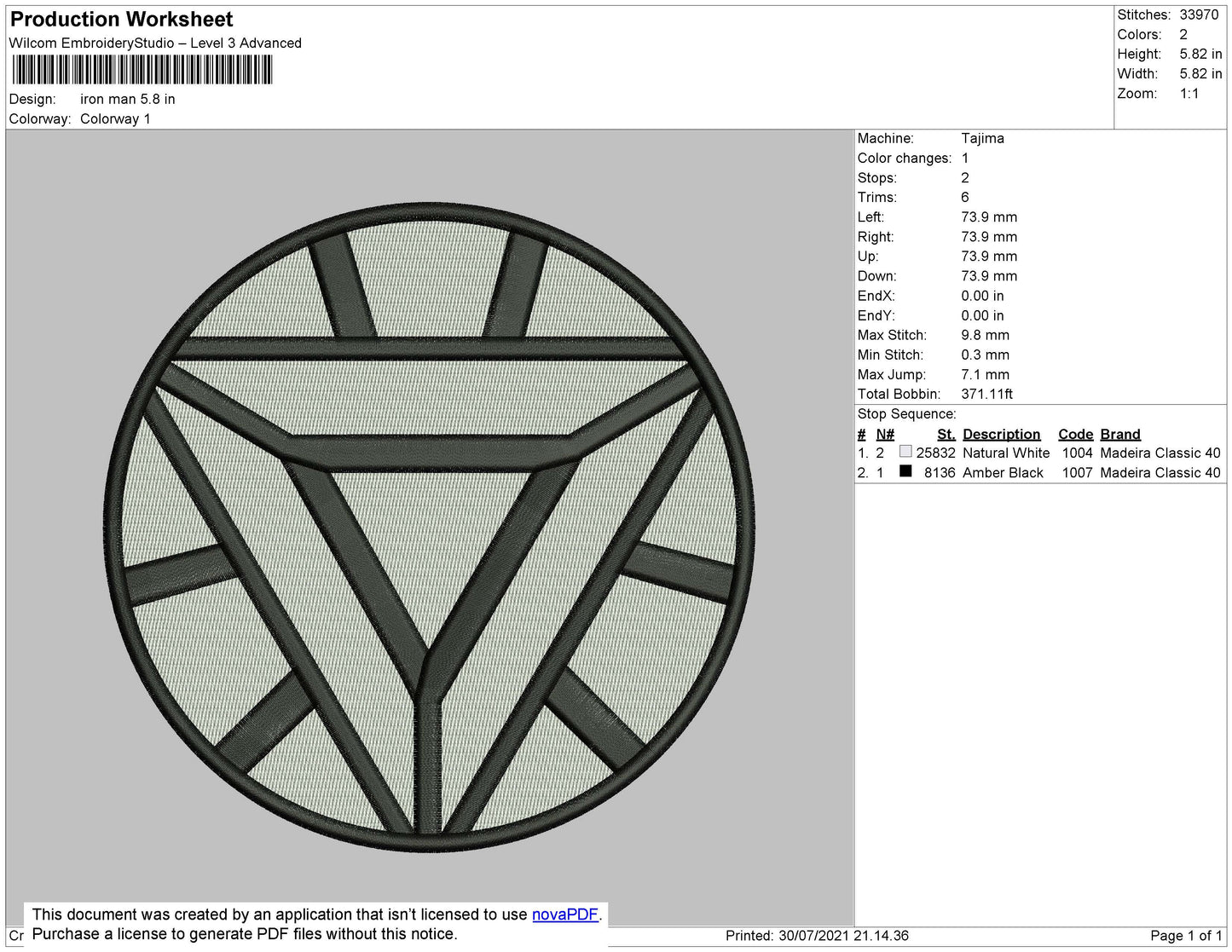Image resolution: width=1232 pixels, height=952 pixels.
Task: Click the 'N#' column header
Action: (885, 434)
